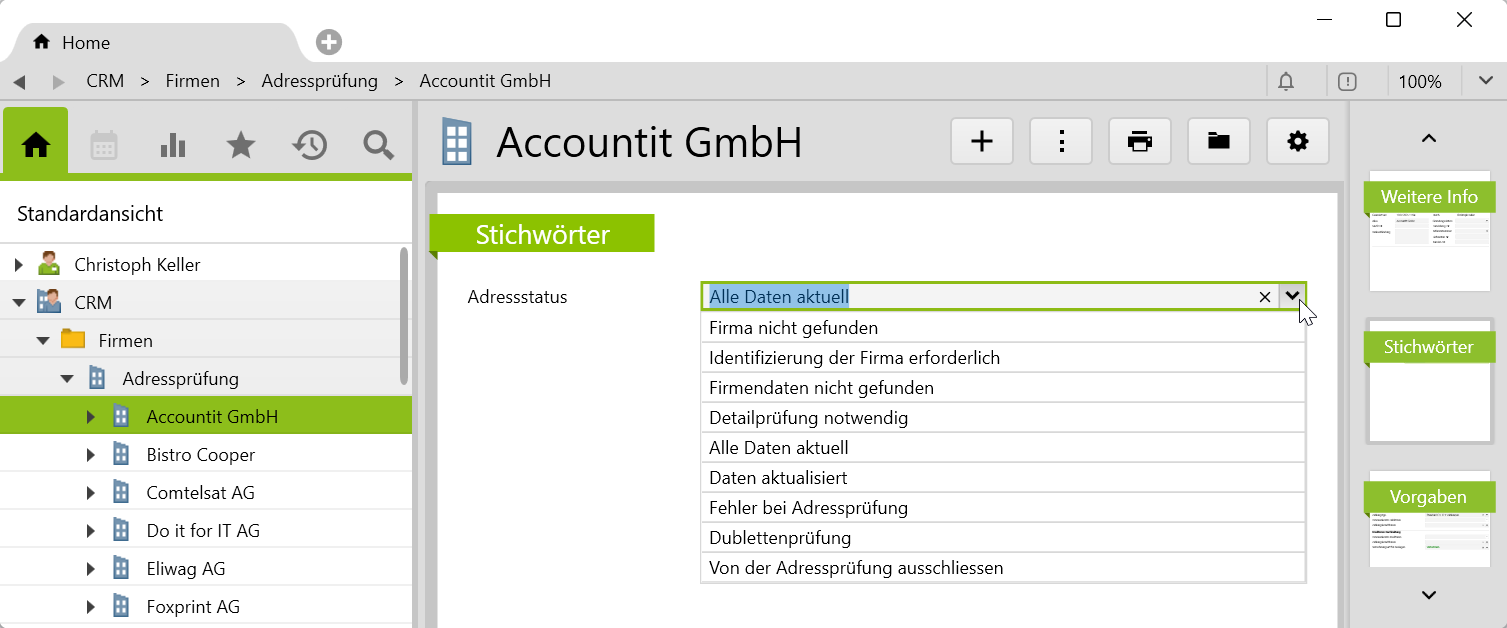Expand the Bistro Cooper tree node
This screenshot has width=1507, height=628.
coord(91,455)
